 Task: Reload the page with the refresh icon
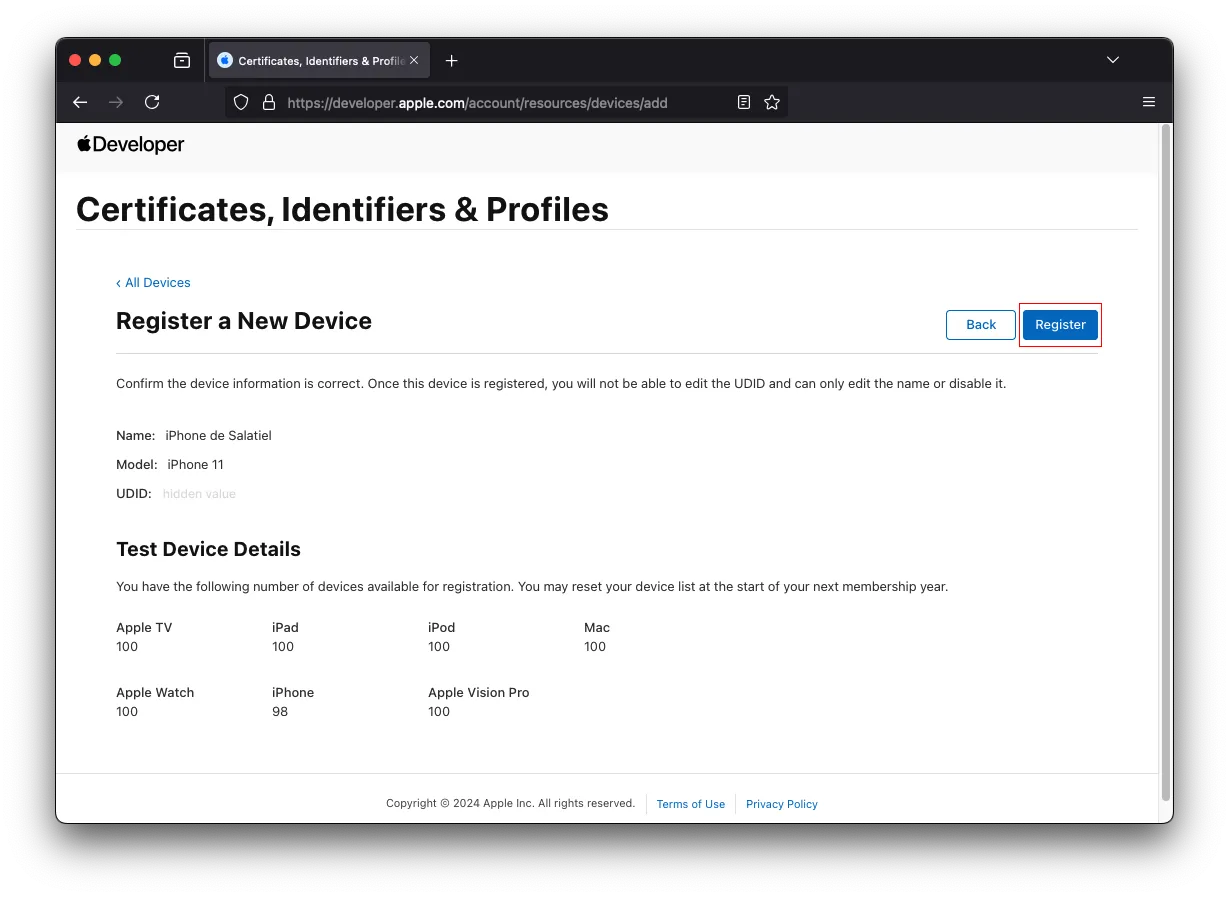pyautogui.click(x=152, y=102)
